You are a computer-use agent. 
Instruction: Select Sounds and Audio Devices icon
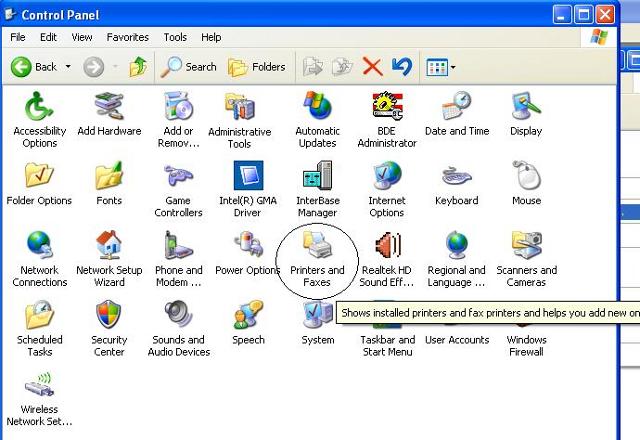(179, 314)
